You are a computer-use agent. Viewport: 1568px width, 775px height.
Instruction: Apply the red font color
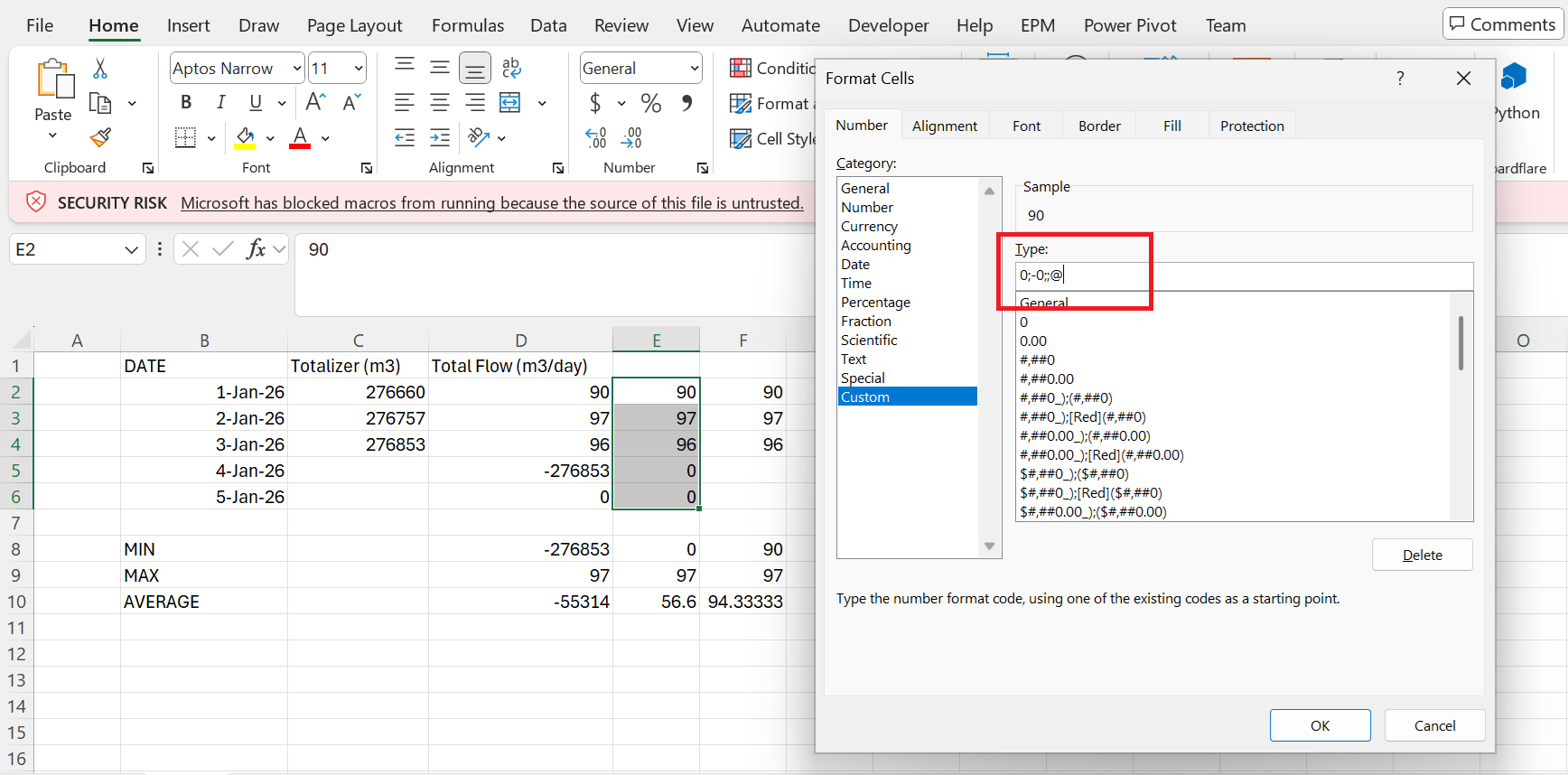tap(300, 137)
